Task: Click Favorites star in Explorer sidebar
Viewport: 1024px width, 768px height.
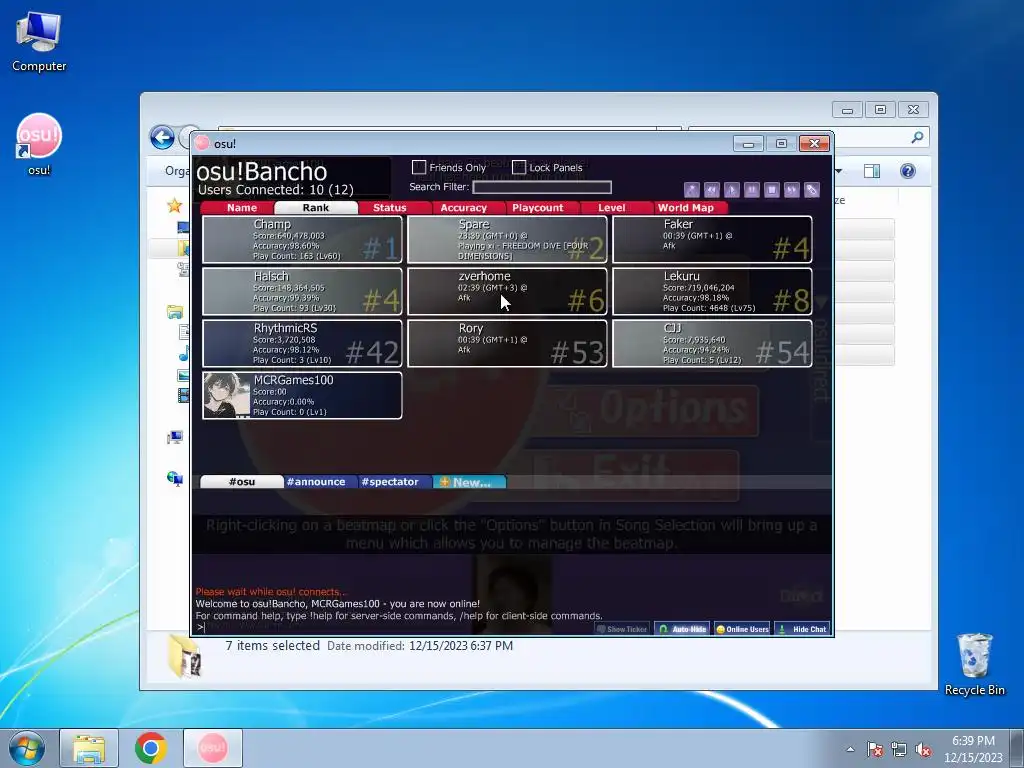Action: point(174,206)
